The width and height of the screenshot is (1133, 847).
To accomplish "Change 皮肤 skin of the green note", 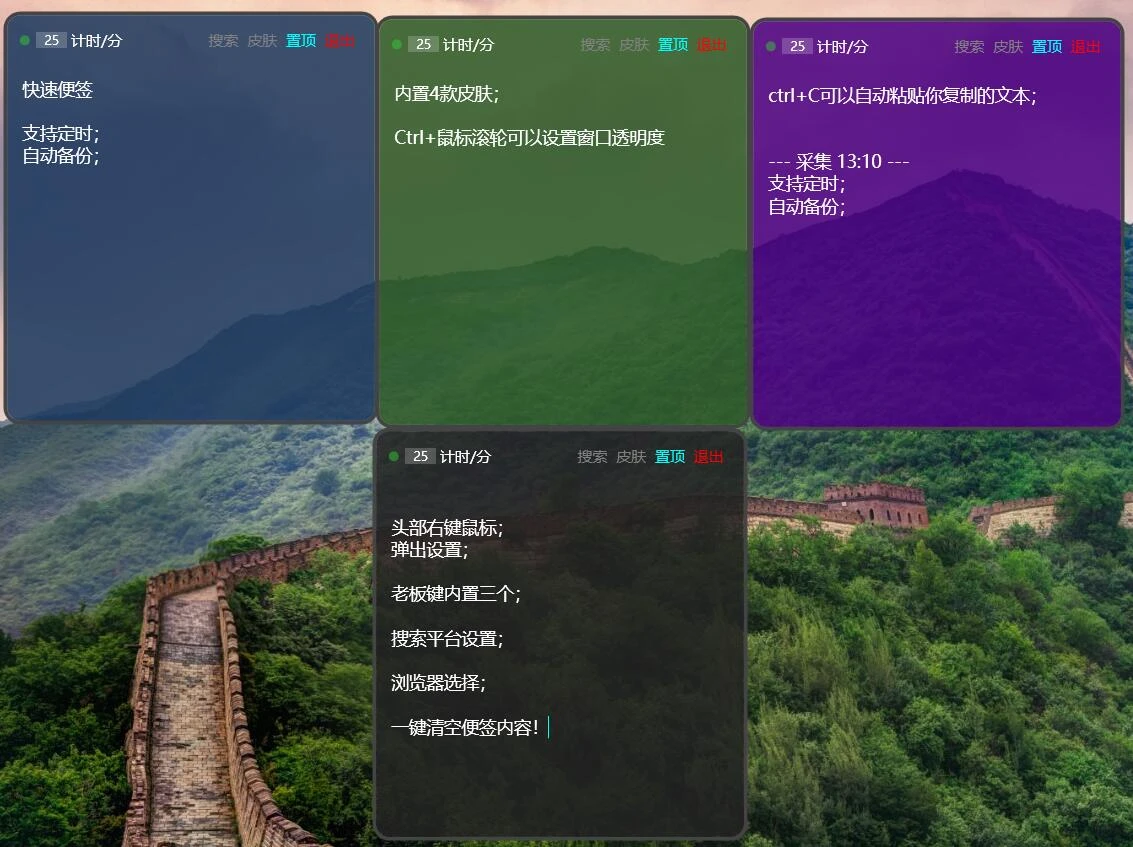I will tap(634, 45).
